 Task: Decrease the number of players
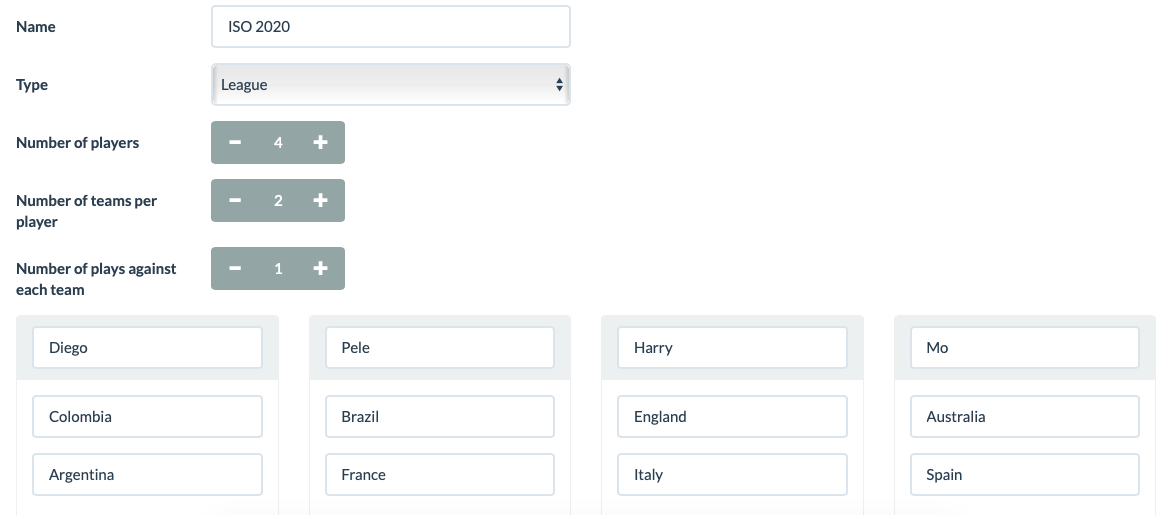click(234, 143)
